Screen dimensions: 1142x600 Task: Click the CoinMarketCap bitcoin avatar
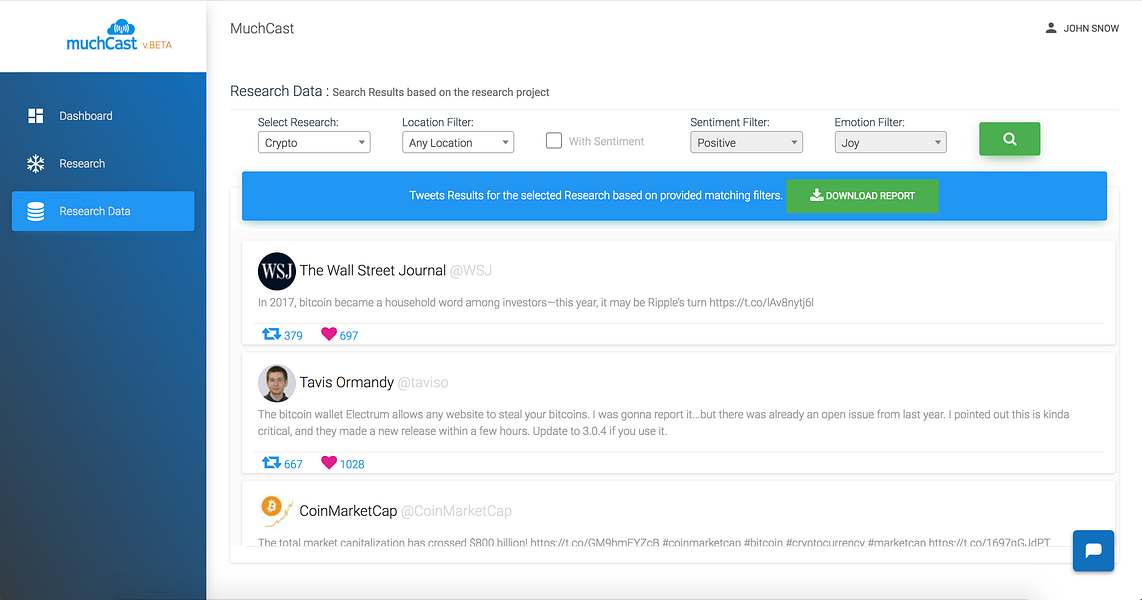point(276,510)
